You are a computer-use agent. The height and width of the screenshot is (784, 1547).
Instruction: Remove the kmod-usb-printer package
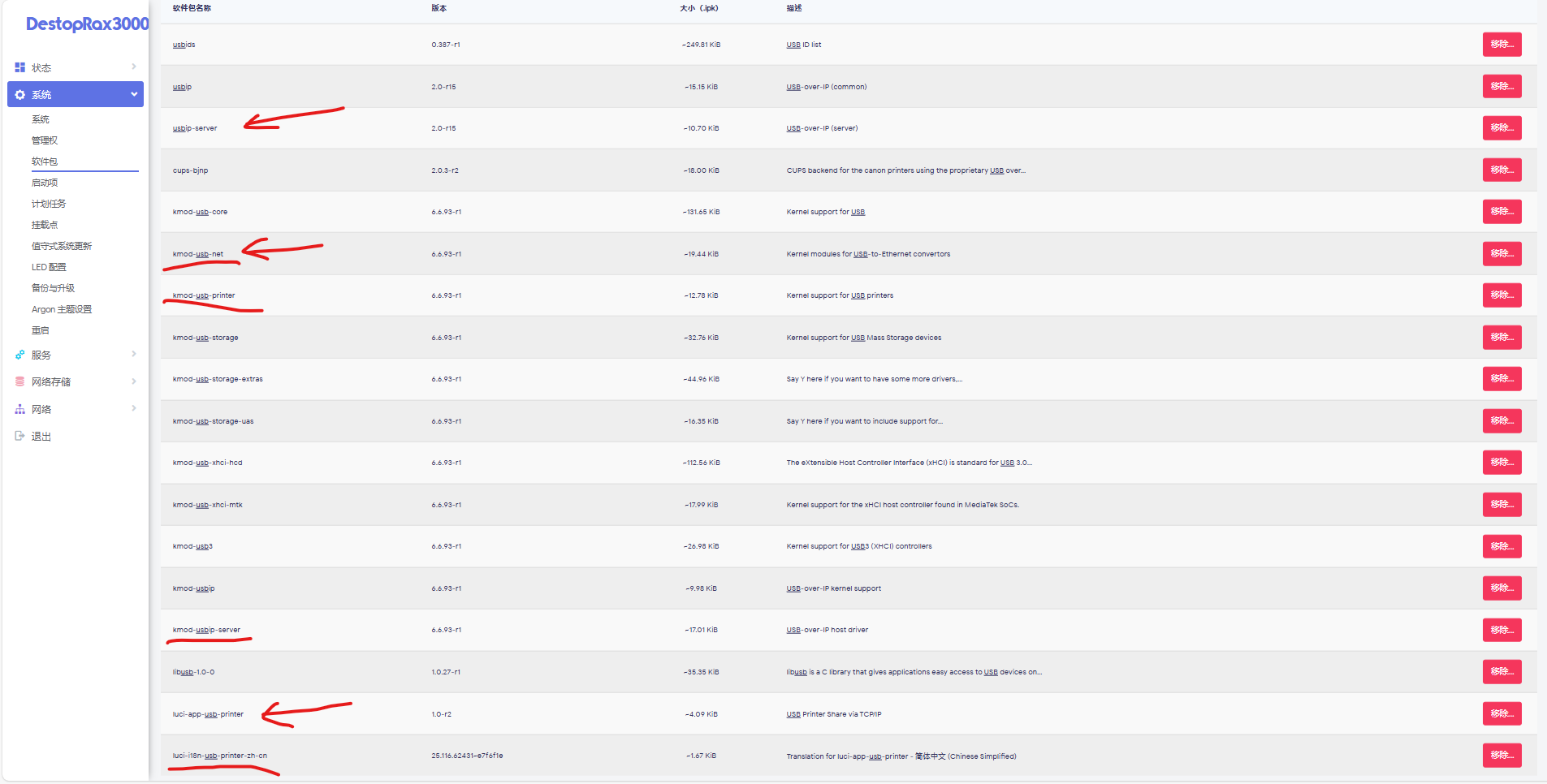click(1502, 295)
